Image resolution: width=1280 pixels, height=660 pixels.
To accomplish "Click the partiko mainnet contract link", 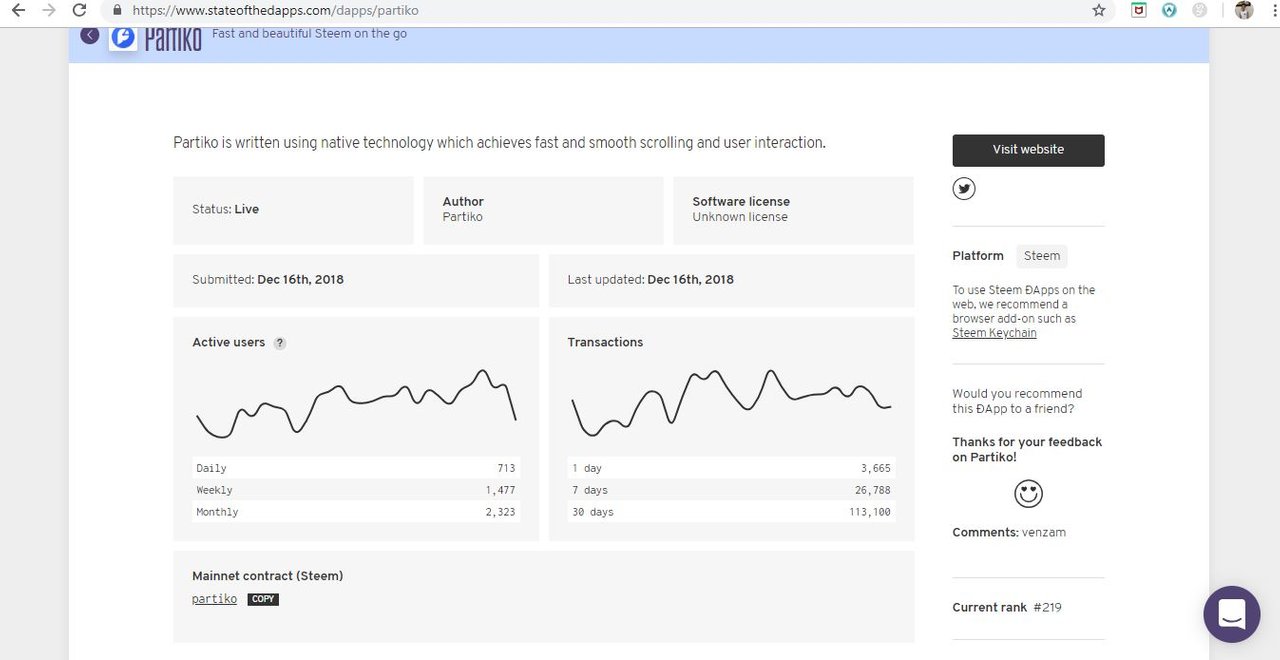I will point(214,599).
